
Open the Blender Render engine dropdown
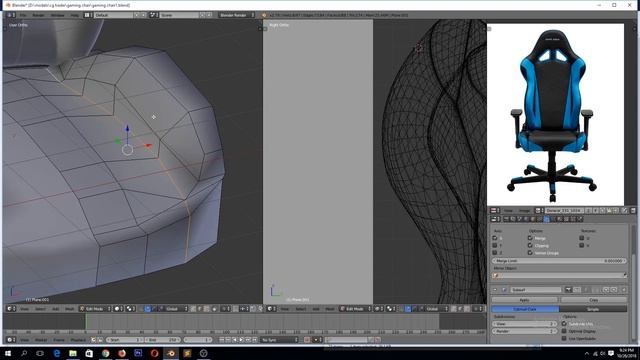click(236, 15)
